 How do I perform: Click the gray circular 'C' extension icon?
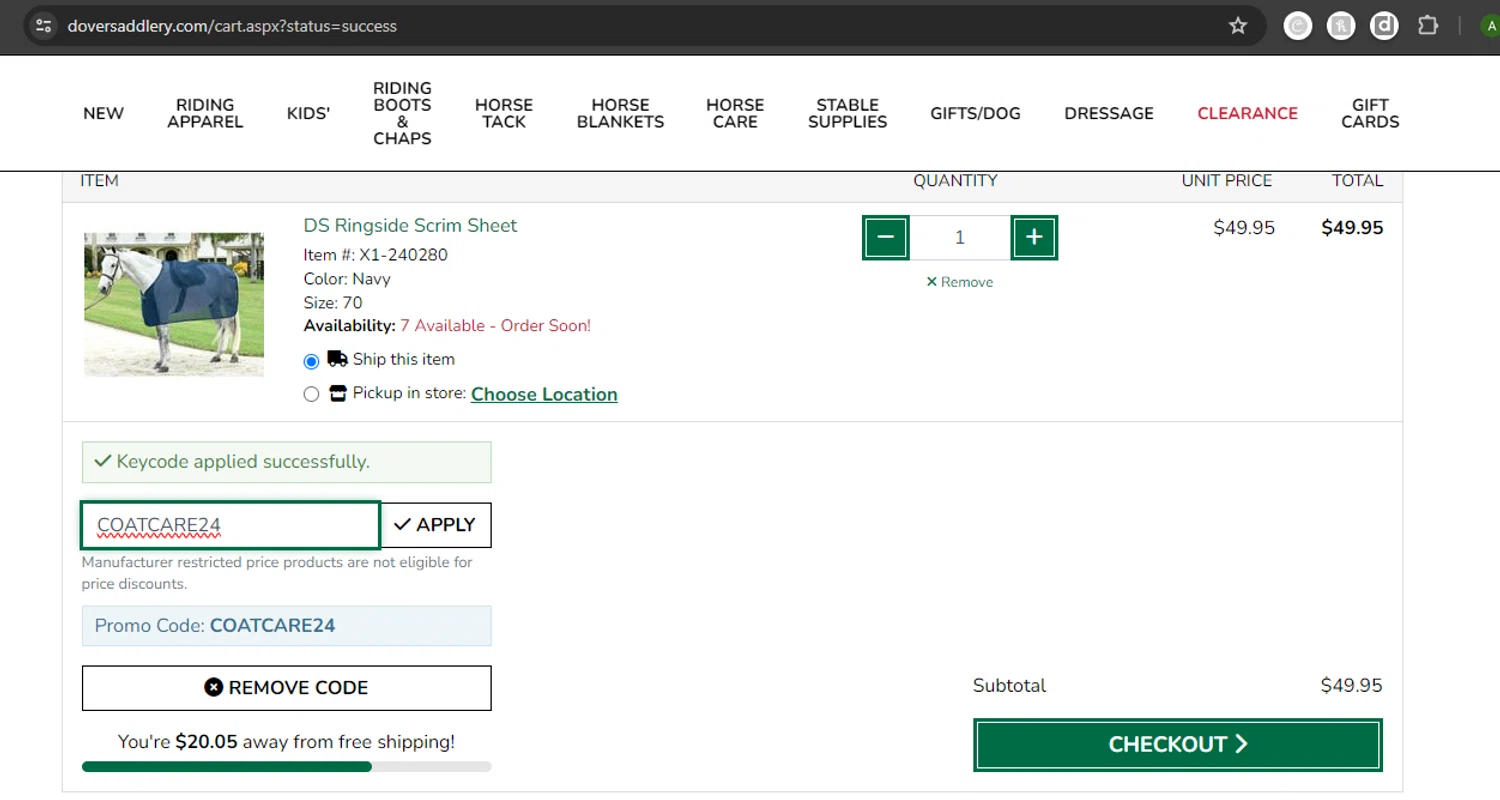[x=1298, y=26]
